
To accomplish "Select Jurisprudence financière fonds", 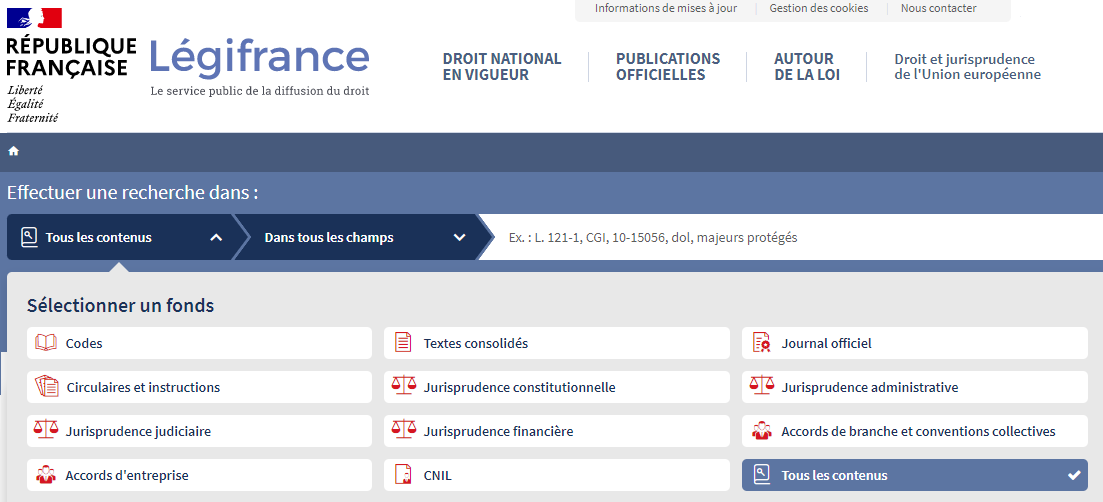I will tap(556, 431).
